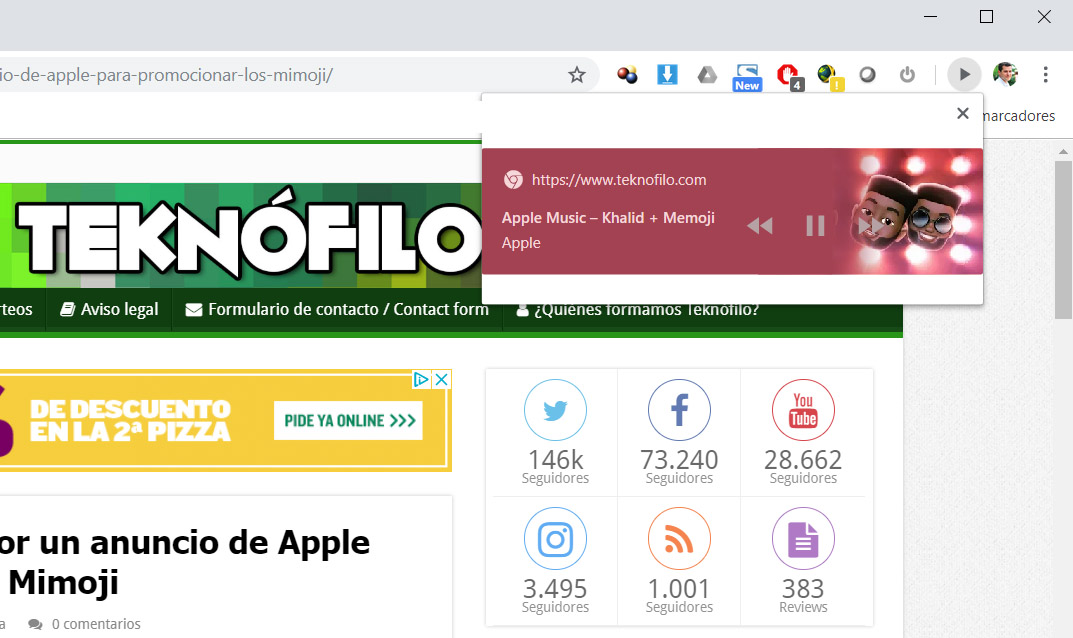Click the AdChoices triangle icon on the ad
This screenshot has width=1073, height=638.
(x=421, y=379)
